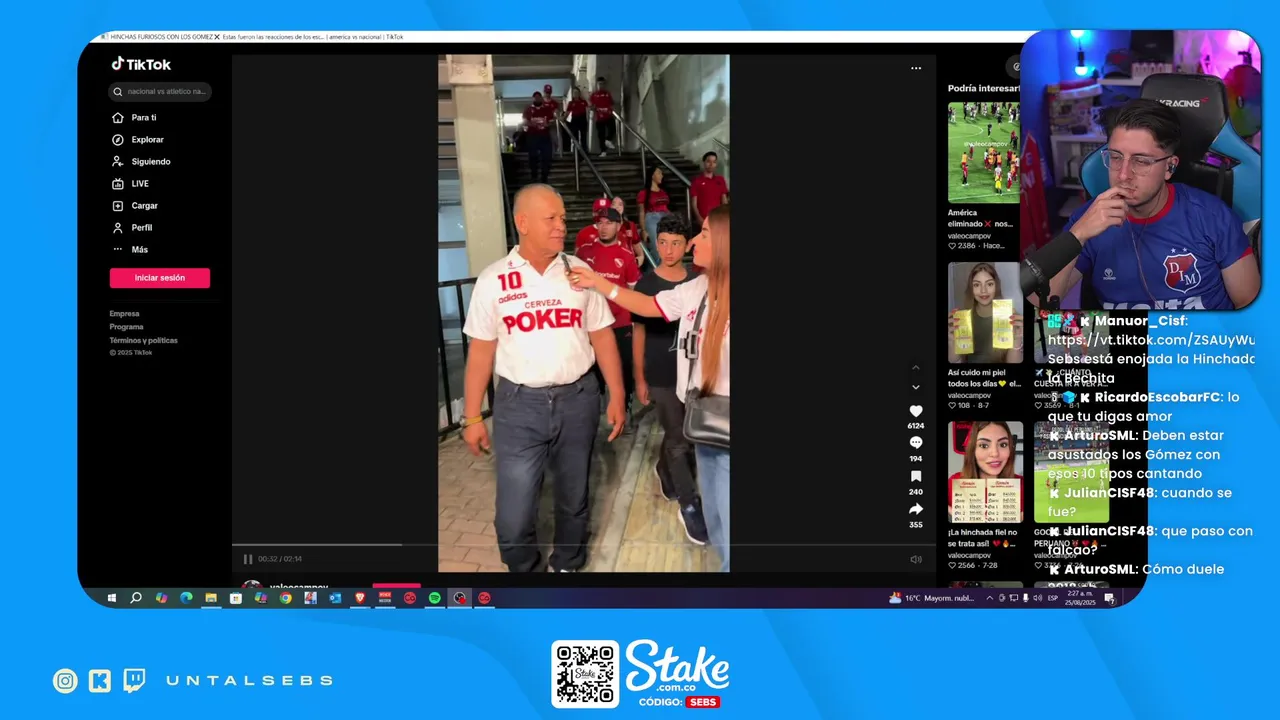1280x720 pixels.
Task: Click the TikTok logo
Action: click(141, 64)
